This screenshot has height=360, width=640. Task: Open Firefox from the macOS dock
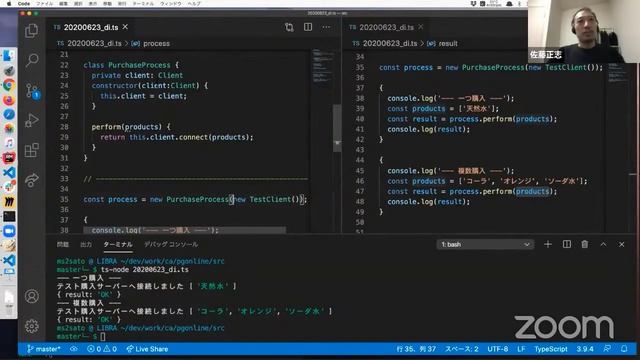click(9, 100)
